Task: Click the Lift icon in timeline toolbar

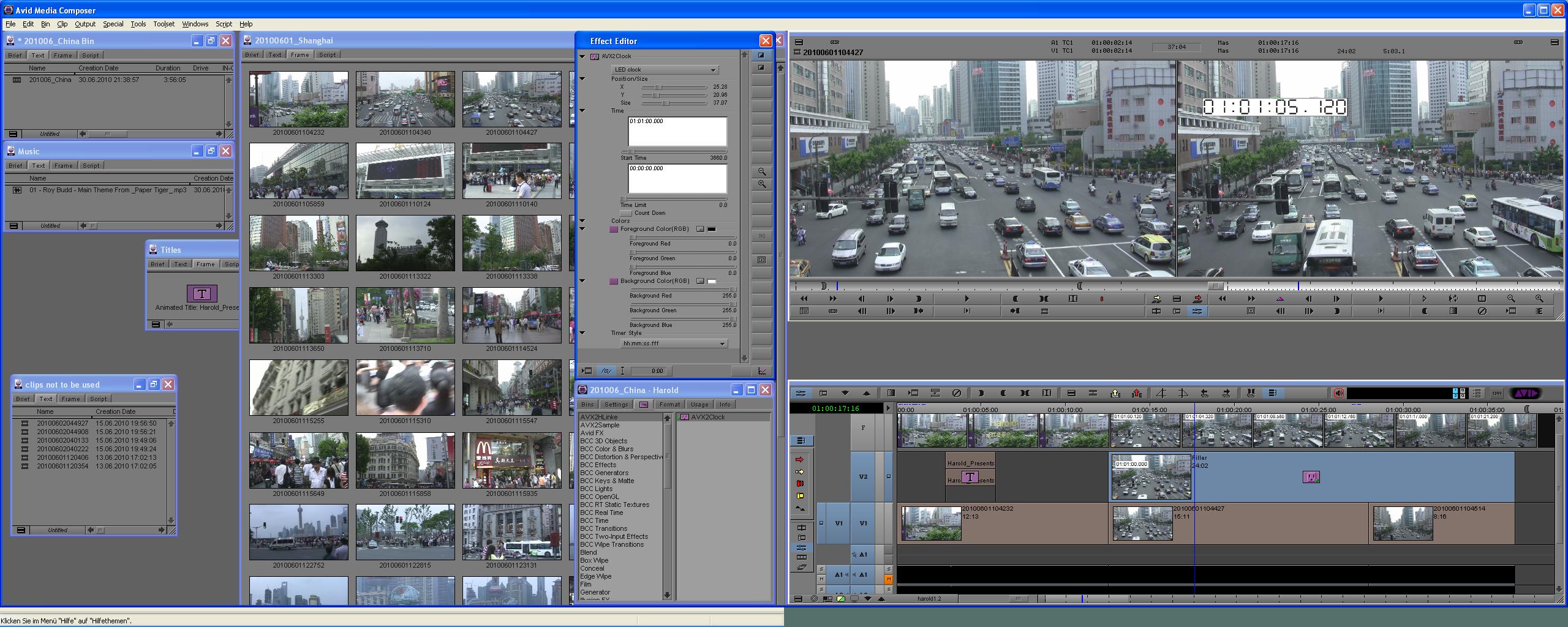Action: pyautogui.click(x=1115, y=393)
